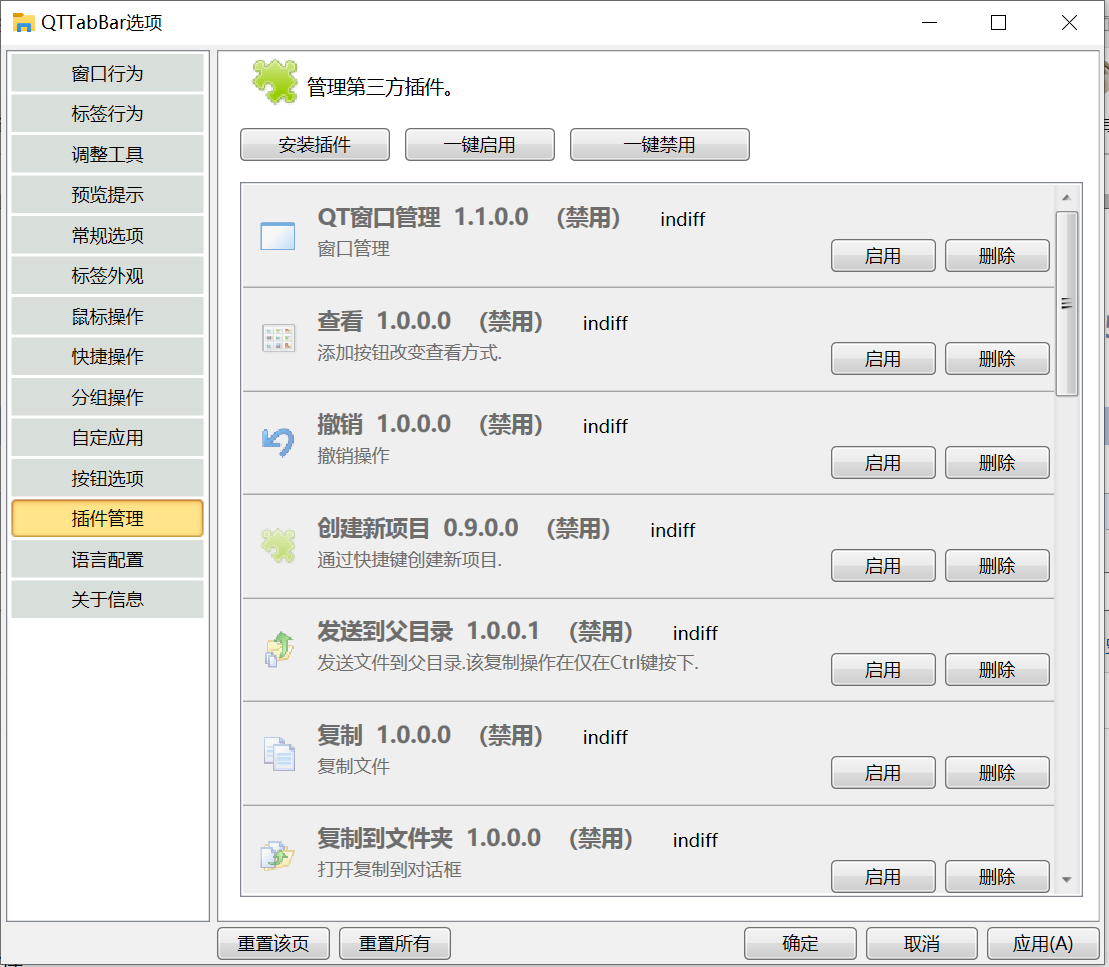The height and width of the screenshot is (967, 1109).
Task: Click the green puzzle icon beside 管理第三方插件
Action: tap(275, 82)
